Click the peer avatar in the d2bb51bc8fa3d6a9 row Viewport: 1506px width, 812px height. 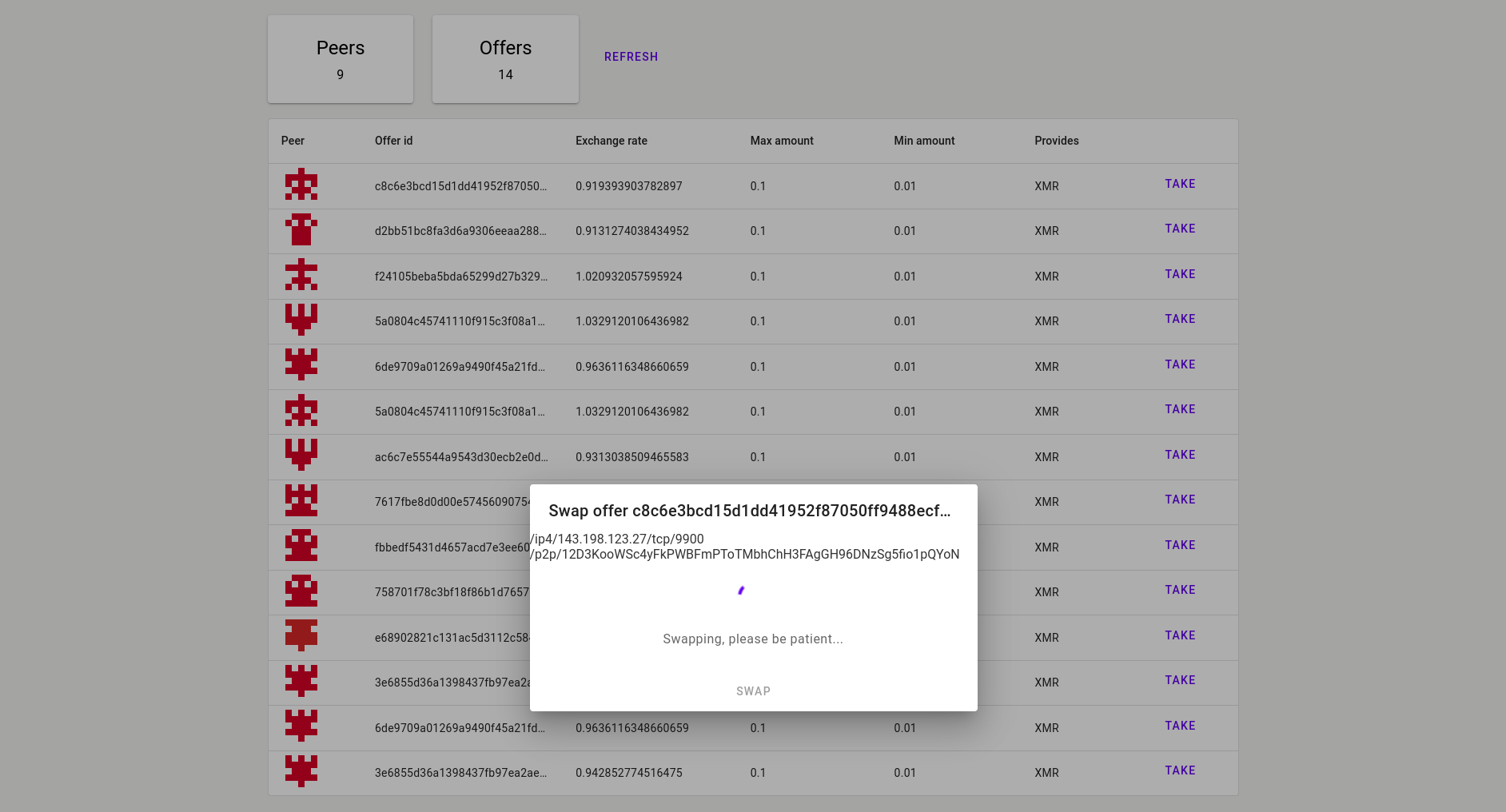coord(301,230)
